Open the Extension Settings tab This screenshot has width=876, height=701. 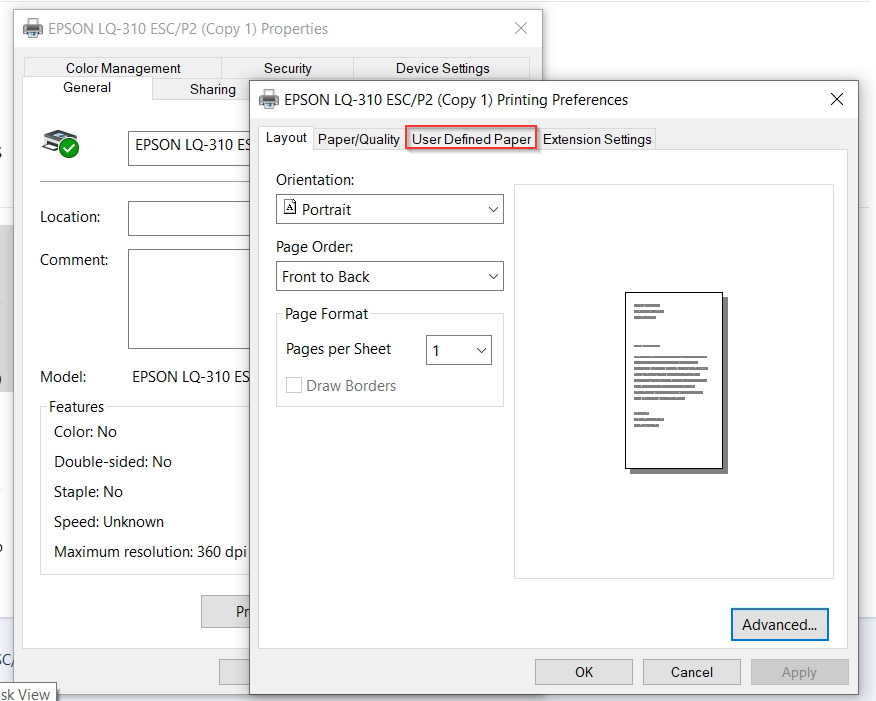597,139
